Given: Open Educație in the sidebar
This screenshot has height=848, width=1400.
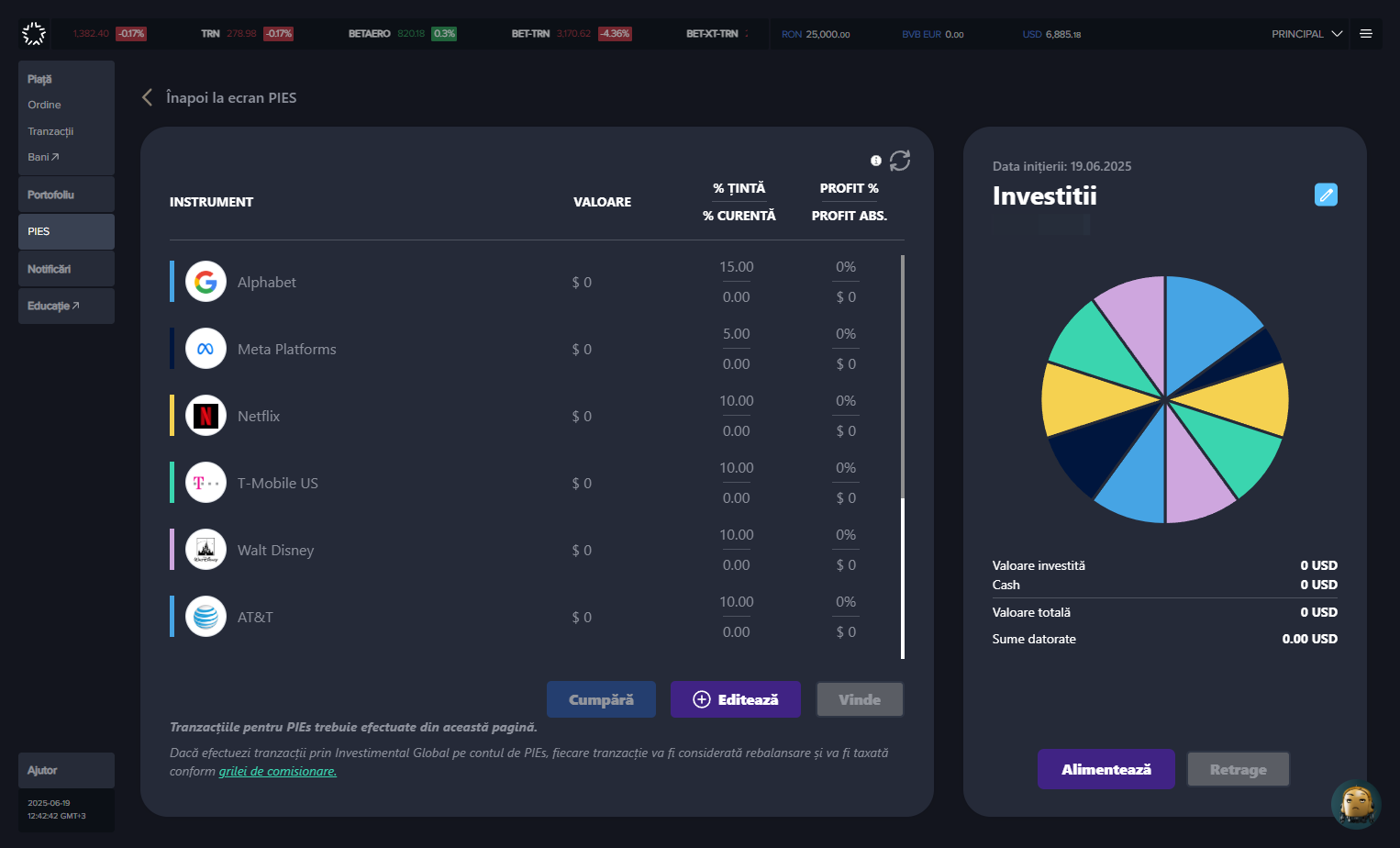Looking at the screenshot, I should tap(66, 306).
